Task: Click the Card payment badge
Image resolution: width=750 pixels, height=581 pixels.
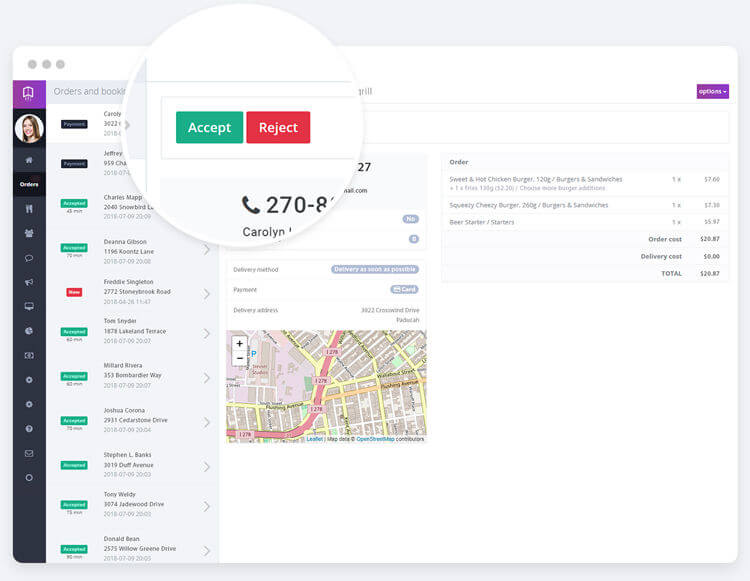Action: coord(405,289)
